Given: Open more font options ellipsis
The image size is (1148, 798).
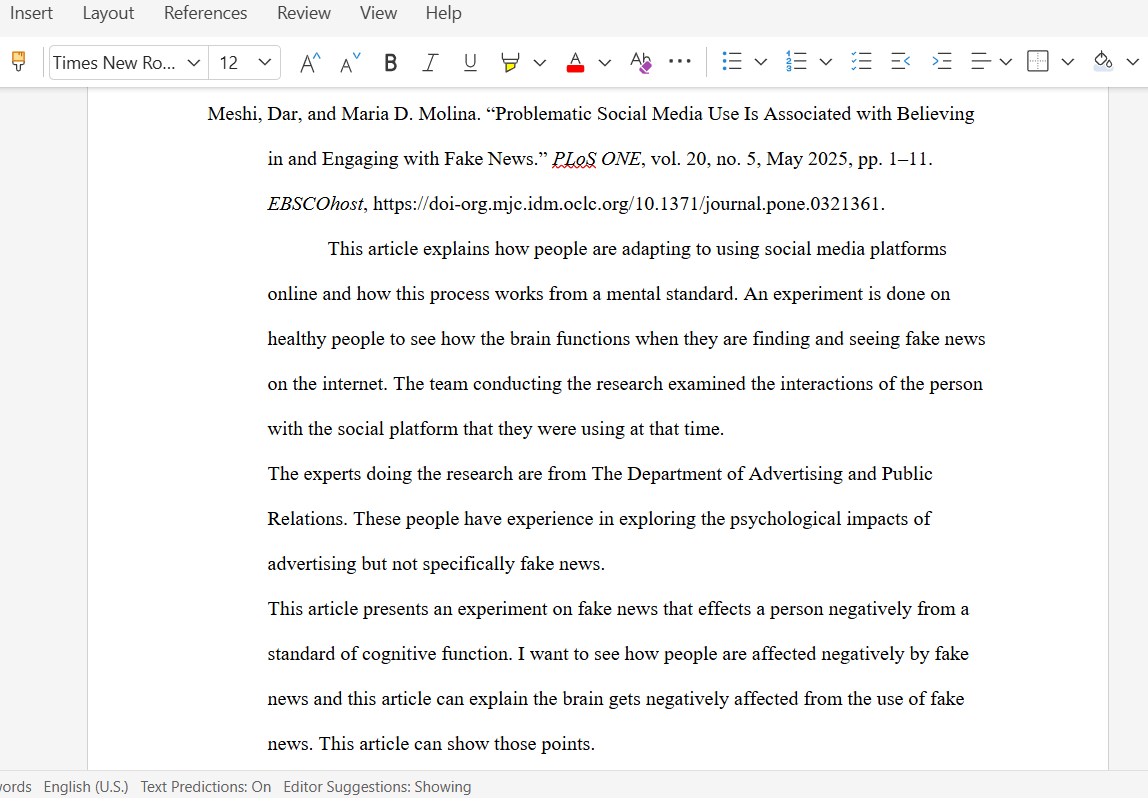Looking at the screenshot, I should [x=679, y=61].
